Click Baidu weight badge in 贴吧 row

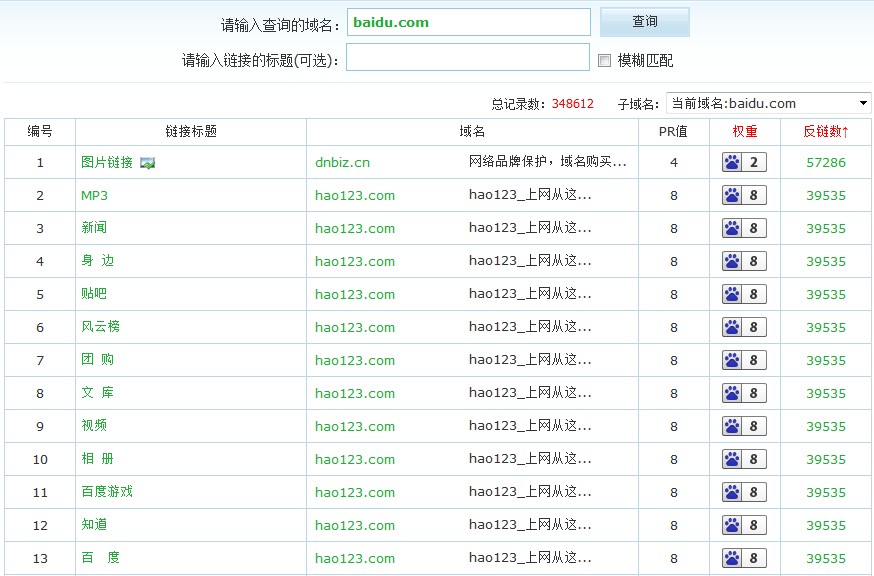click(x=744, y=294)
